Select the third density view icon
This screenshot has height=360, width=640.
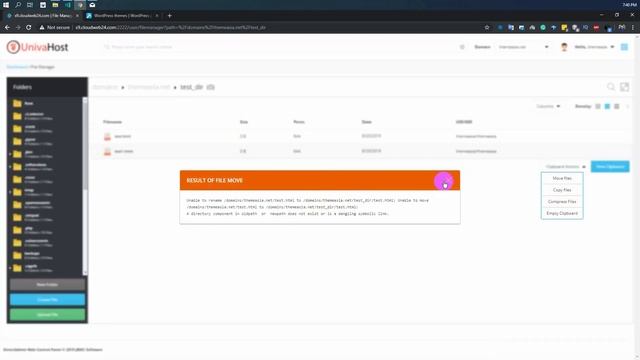click(x=617, y=107)
